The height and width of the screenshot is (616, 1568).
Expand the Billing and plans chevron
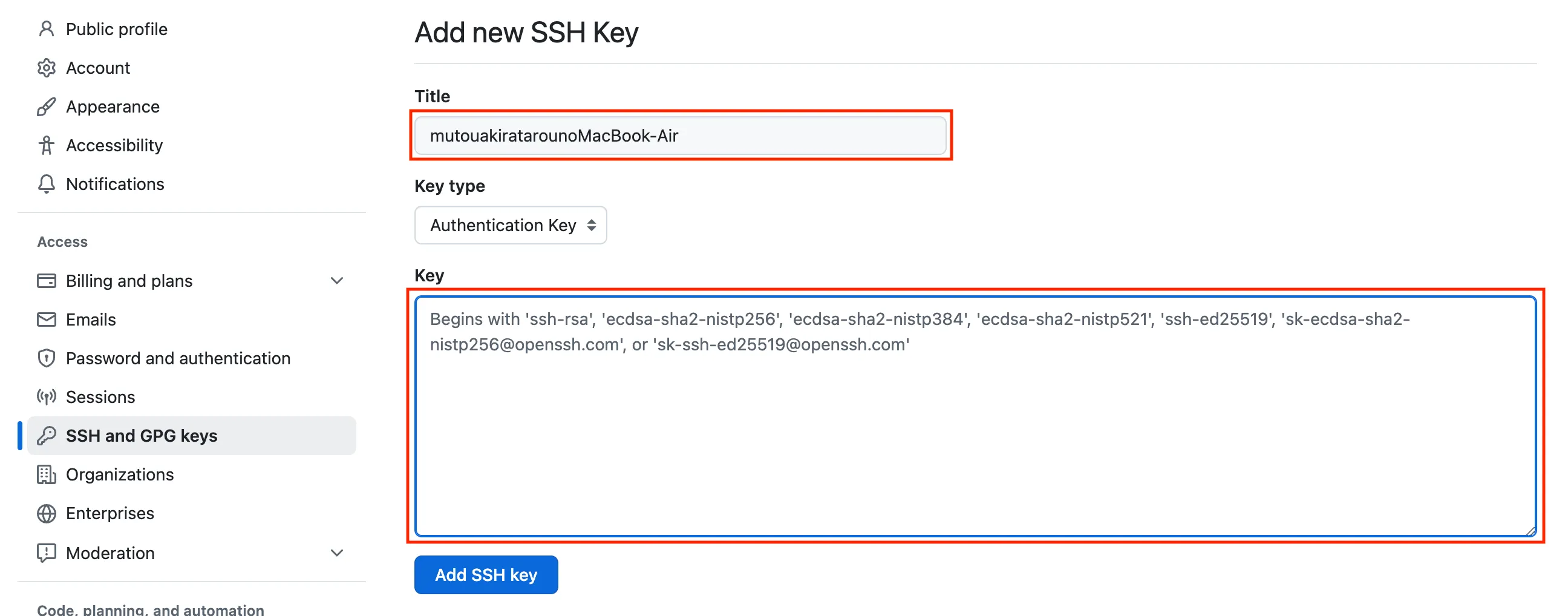[x=336, y=281]
